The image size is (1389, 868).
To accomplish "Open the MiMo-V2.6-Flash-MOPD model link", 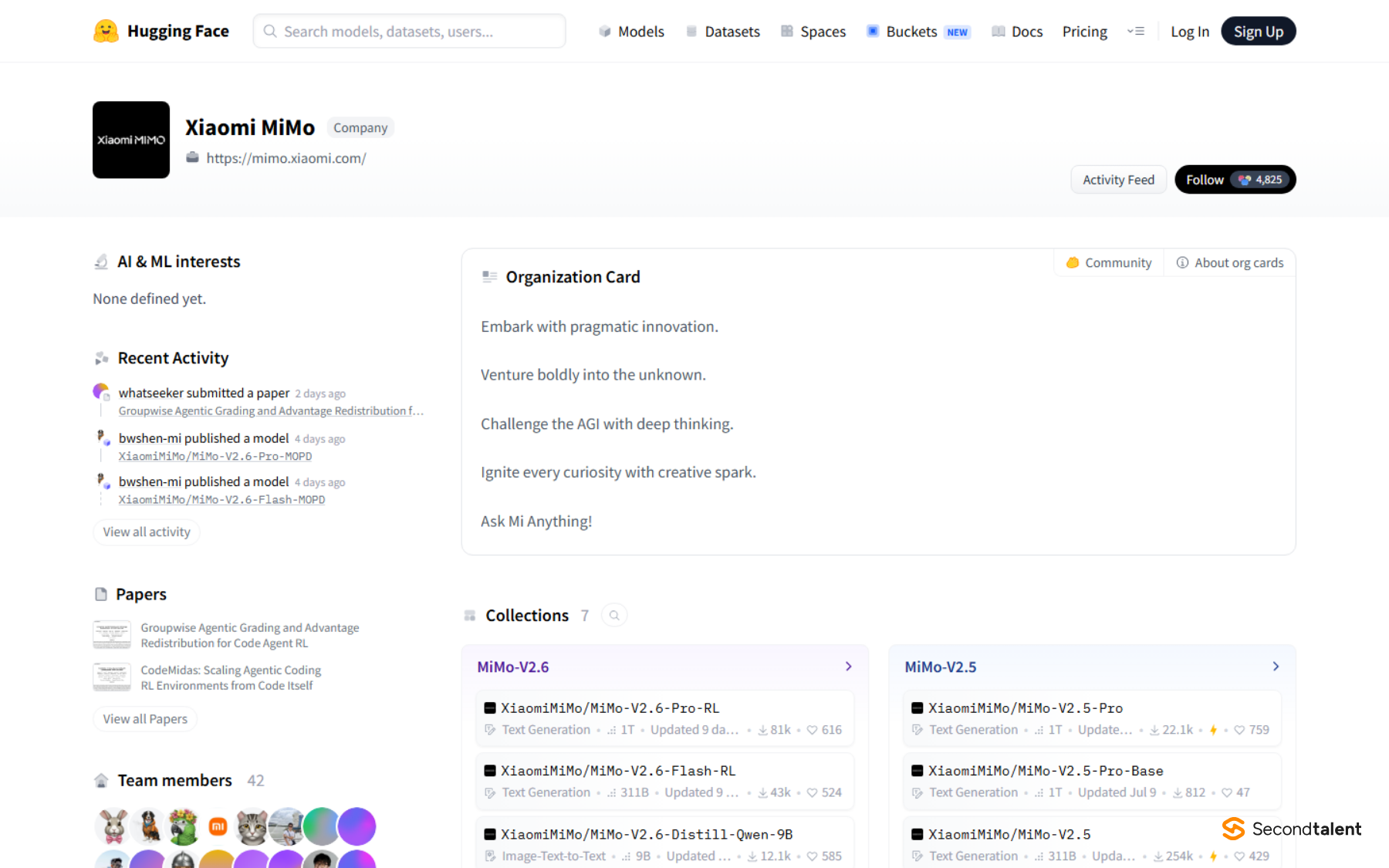I will 221,499.
